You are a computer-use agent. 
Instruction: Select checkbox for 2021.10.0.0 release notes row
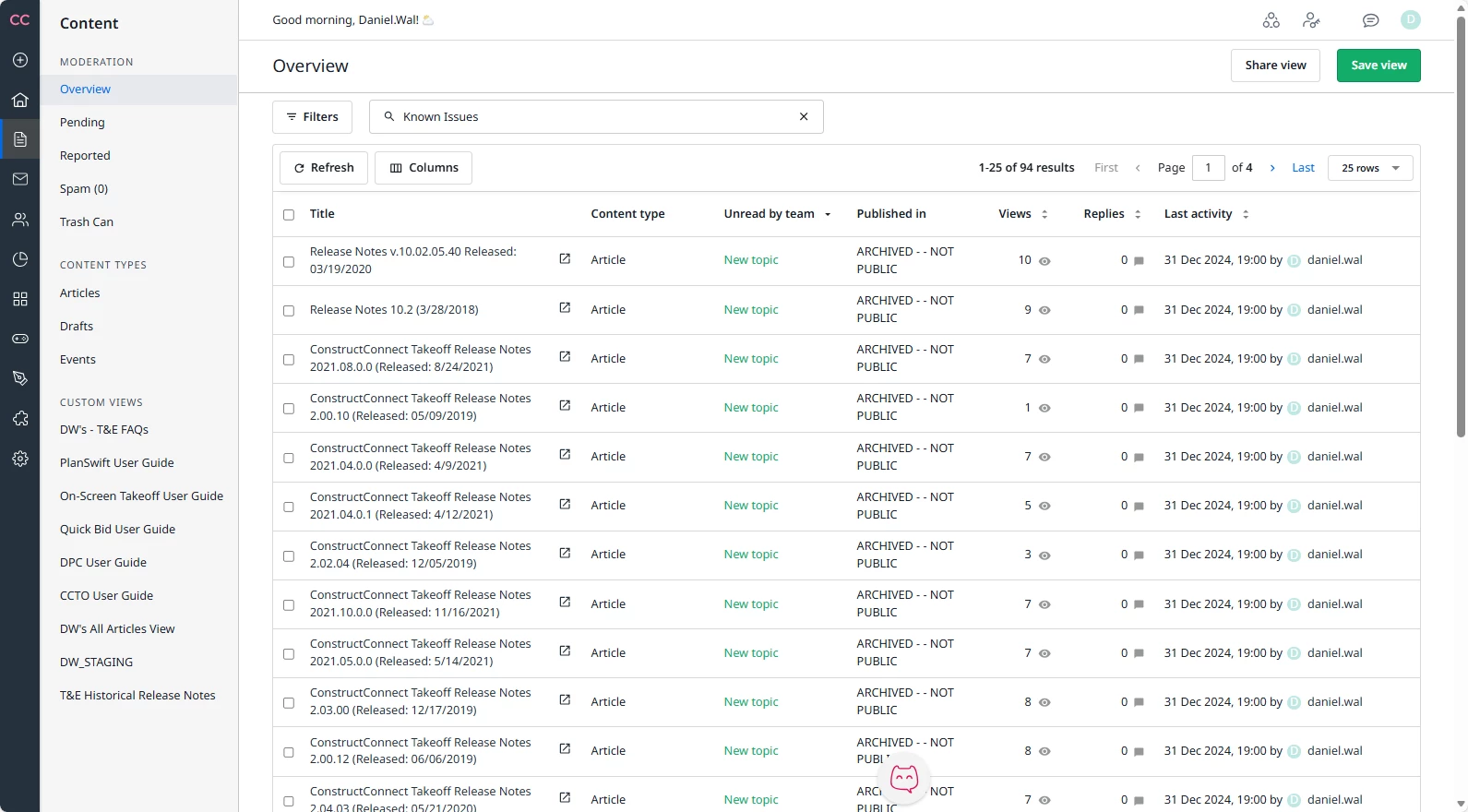[289, 605]
